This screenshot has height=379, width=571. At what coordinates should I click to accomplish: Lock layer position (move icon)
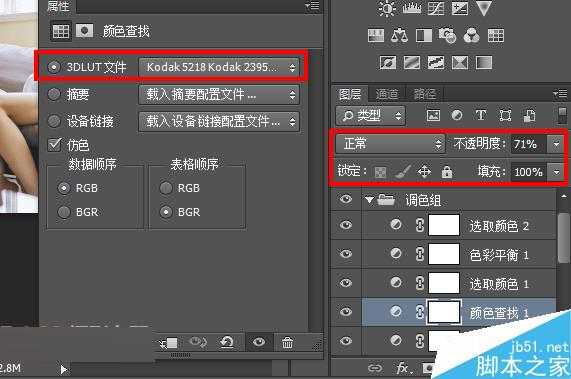click(424, 171)
